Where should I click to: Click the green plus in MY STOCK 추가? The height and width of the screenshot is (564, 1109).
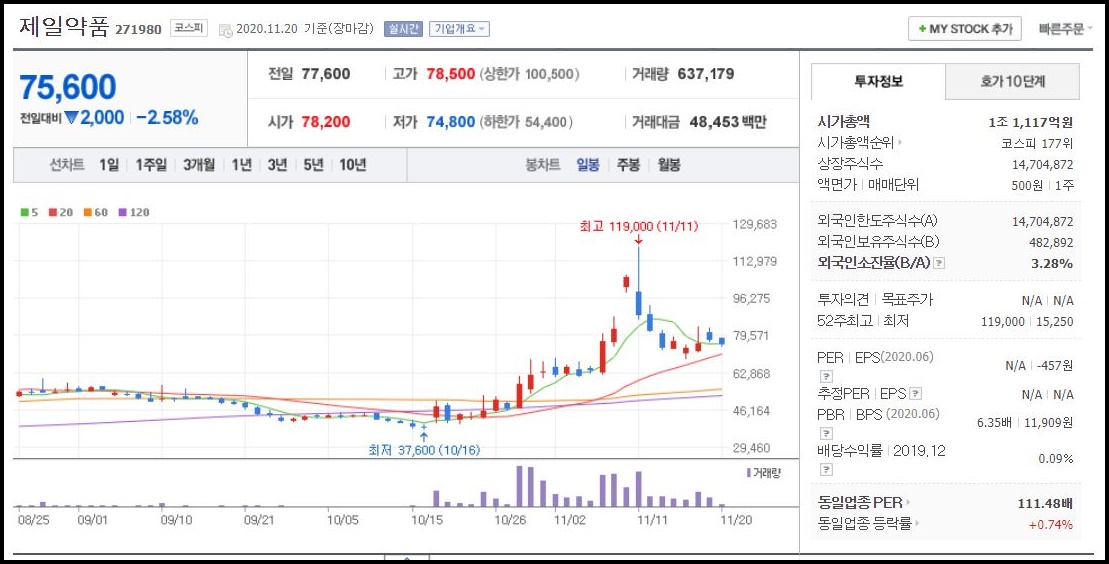click(922, 29)
